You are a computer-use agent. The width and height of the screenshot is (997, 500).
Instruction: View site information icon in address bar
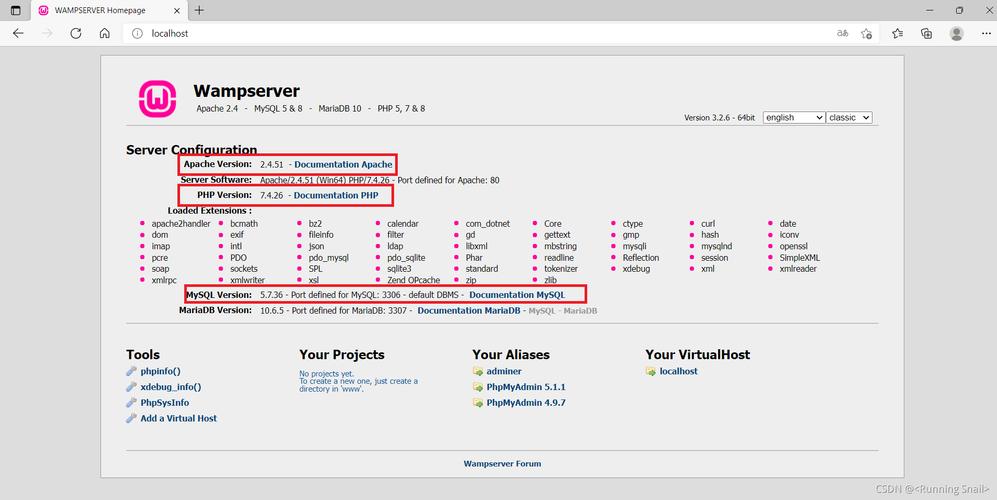tap(137, 33)
